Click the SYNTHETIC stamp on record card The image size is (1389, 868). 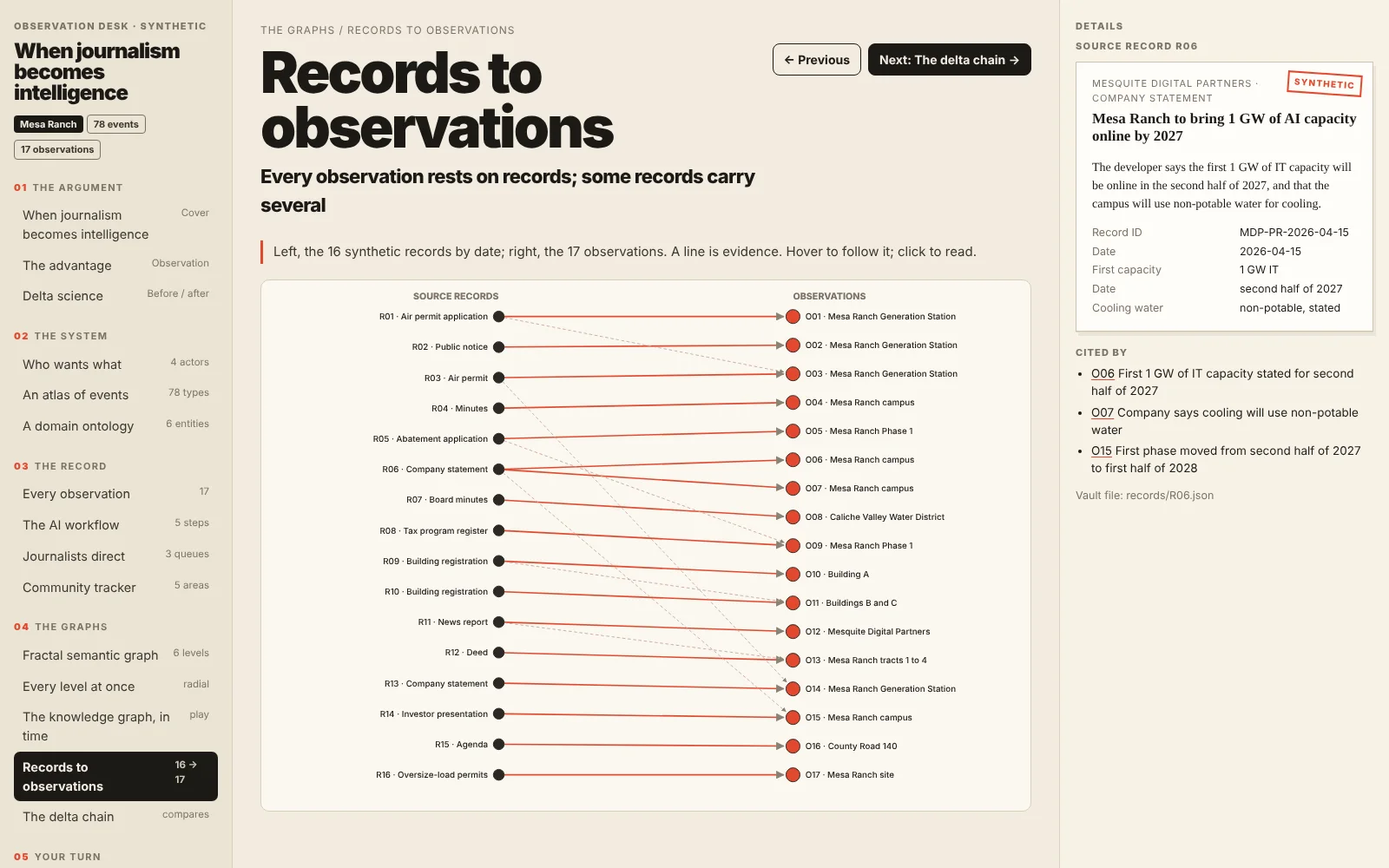[1324, 83]
